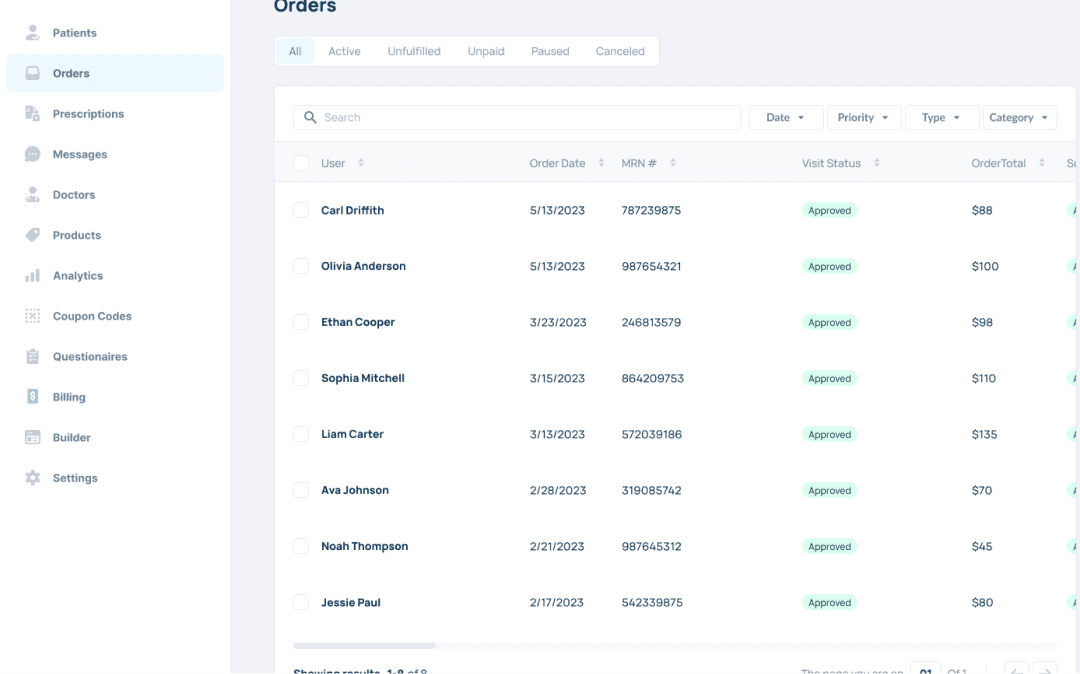Select the Products tag icon
Image resolution: width=1080 pixels, height=674 pixels.
[x=33, y=235]
